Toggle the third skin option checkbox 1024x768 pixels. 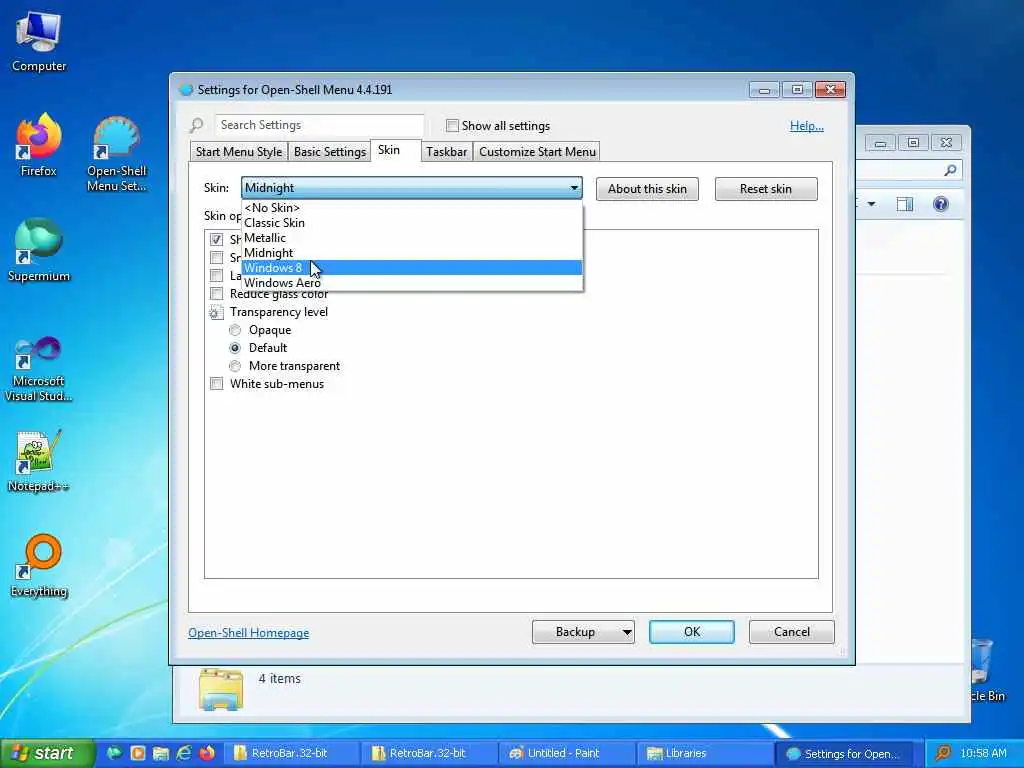(216, 276)
